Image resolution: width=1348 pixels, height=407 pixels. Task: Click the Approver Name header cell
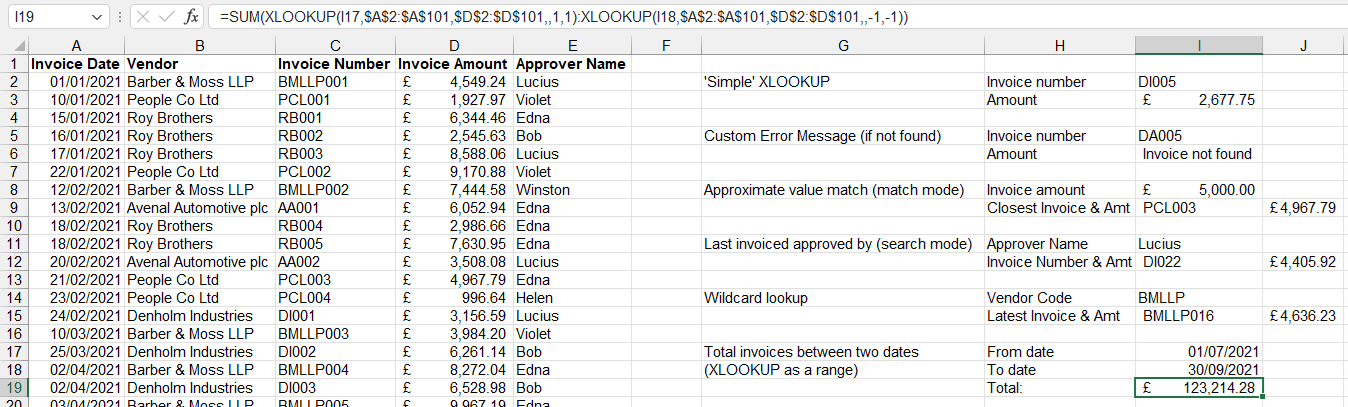tap(571, 64)
